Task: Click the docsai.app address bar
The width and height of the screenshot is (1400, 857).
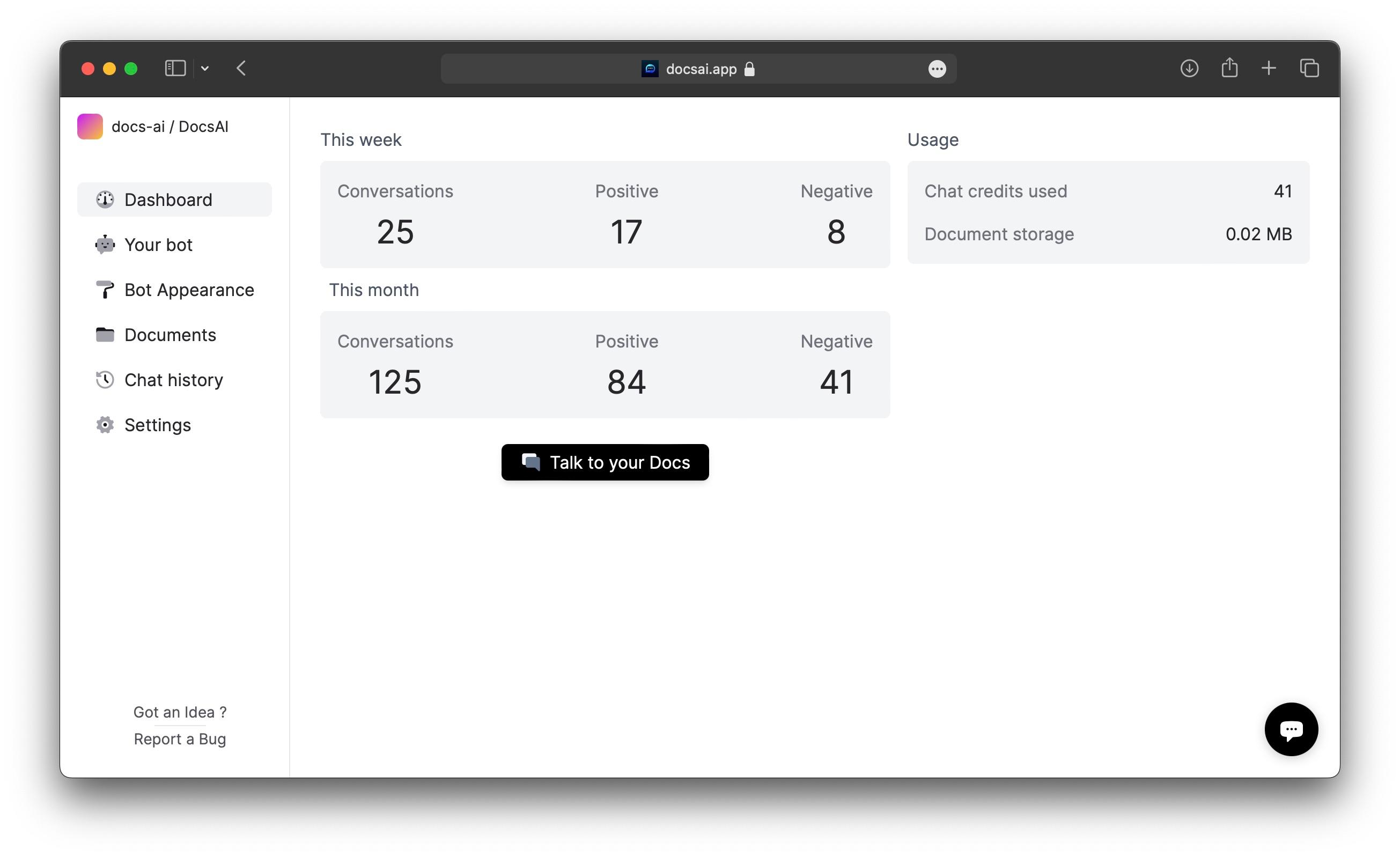Action: (699, 69)
